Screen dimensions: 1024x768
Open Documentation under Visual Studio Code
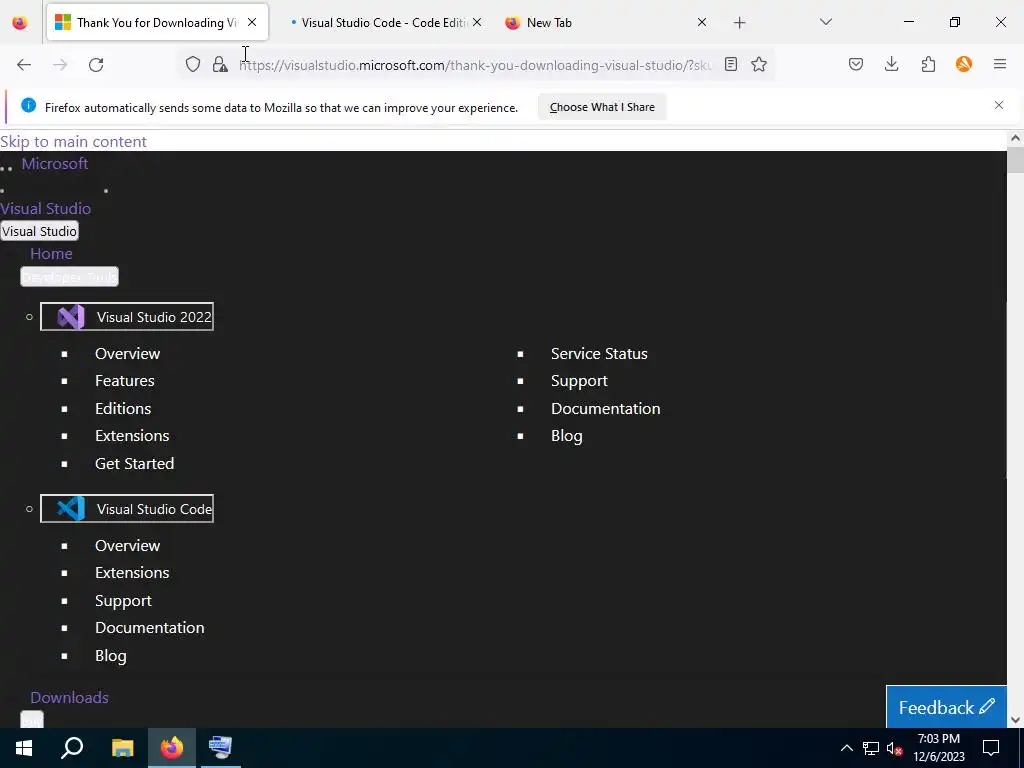click(x=150, y=628)
